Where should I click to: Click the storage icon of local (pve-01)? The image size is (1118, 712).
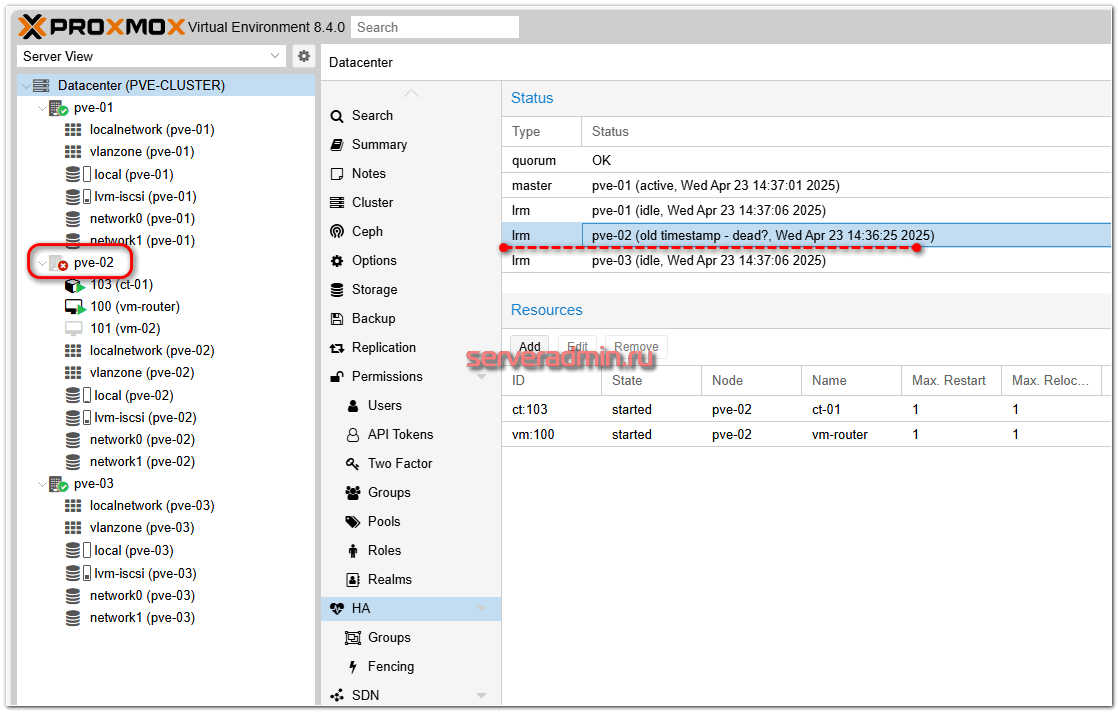(x=78, y=175)
